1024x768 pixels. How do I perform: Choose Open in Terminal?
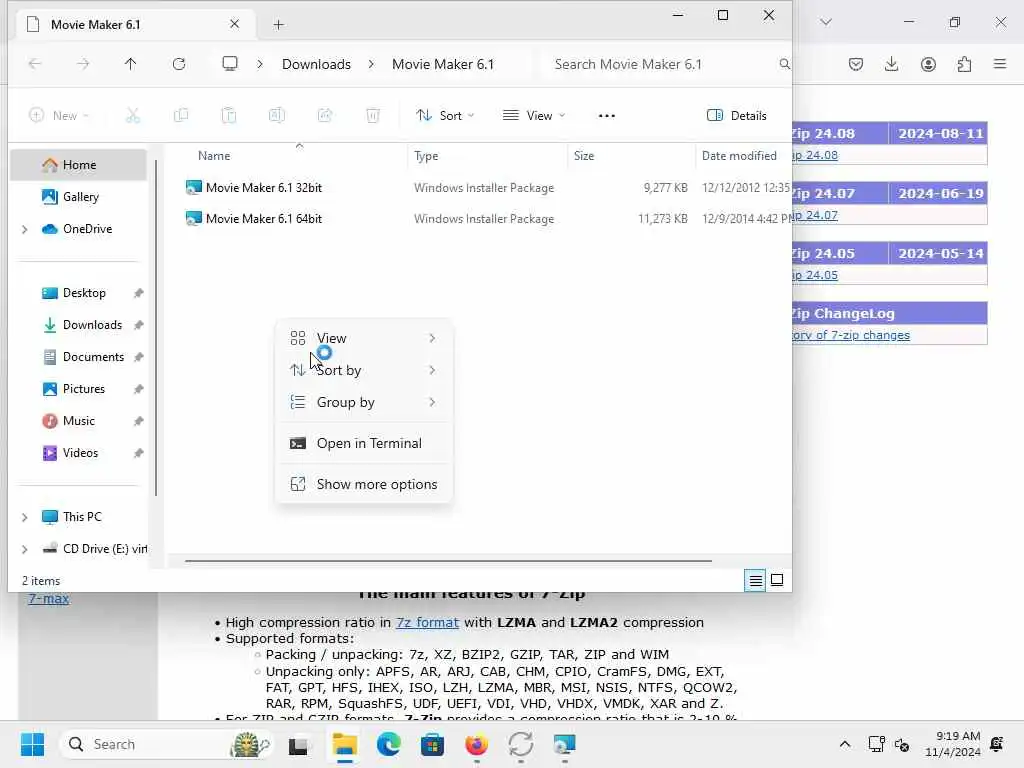pos(364,443)
